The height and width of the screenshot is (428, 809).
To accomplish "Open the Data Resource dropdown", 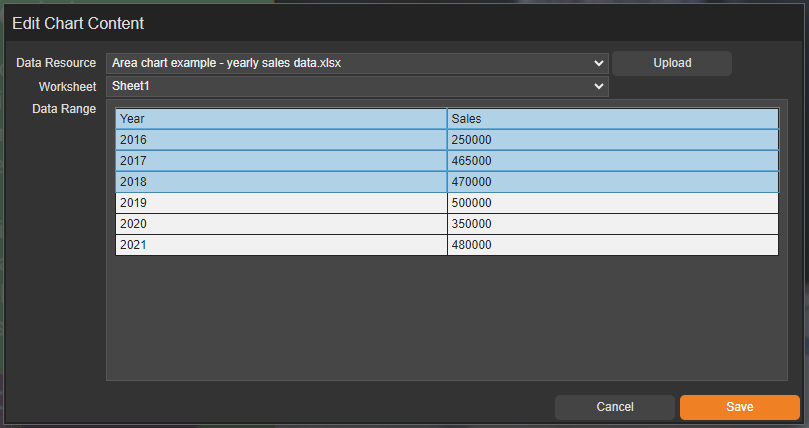I will 357,63.
